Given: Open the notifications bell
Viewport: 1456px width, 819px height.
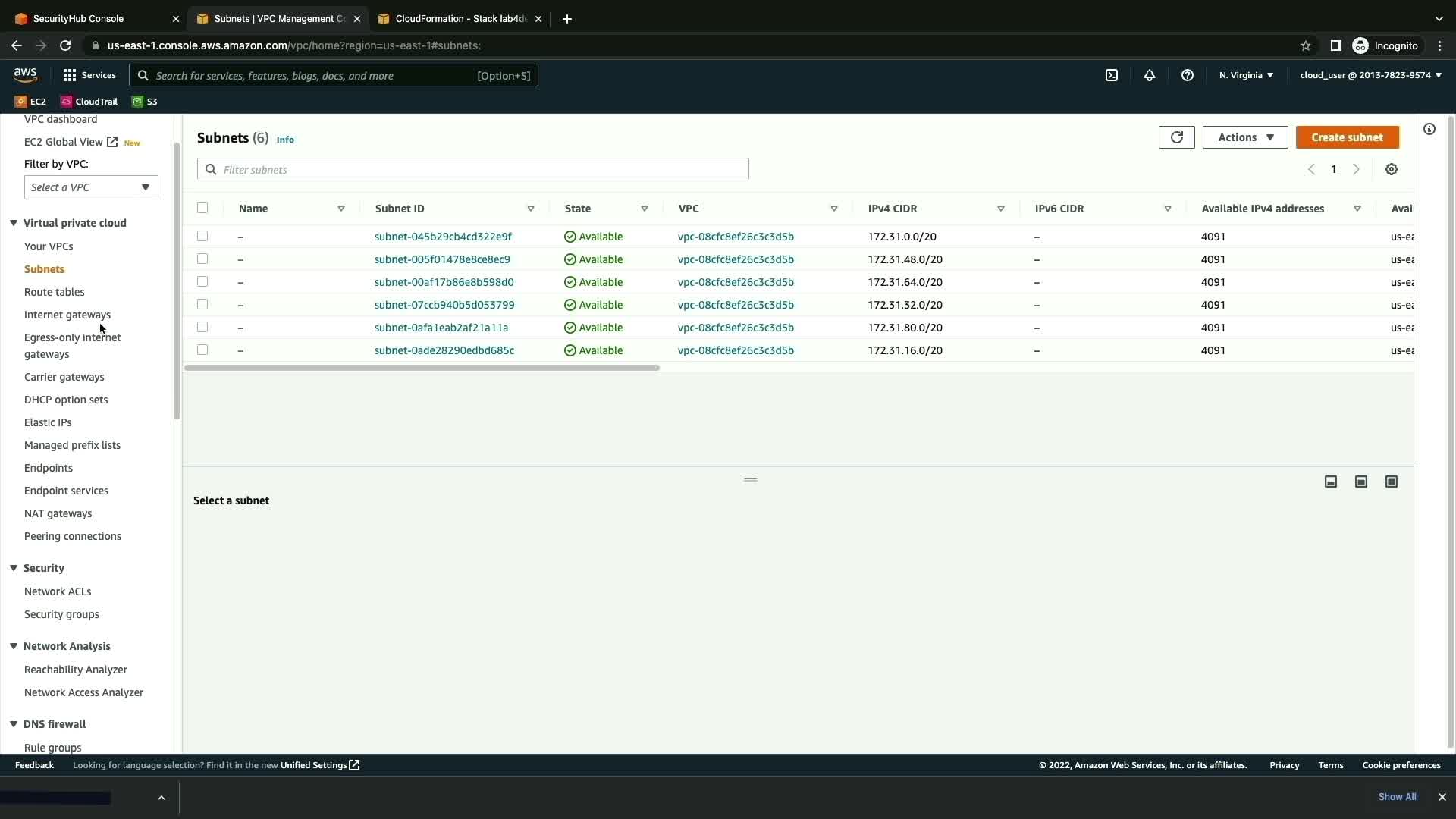Looking at the screenshot, I should pyautogui.click(x=1149, y=75).
